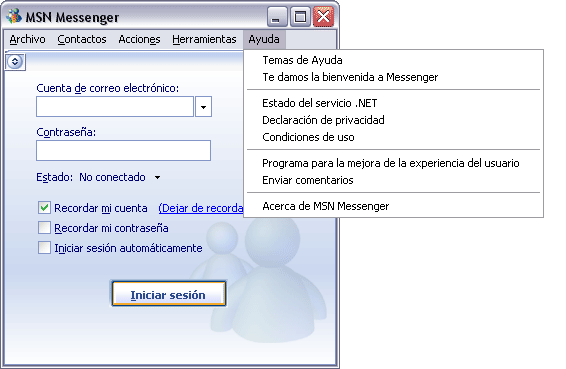The height and width of the screenshot is (369, 566).
Task: Enable Iniciar sesión automáticamente checkbox
Action: click(x=44, y=248)
